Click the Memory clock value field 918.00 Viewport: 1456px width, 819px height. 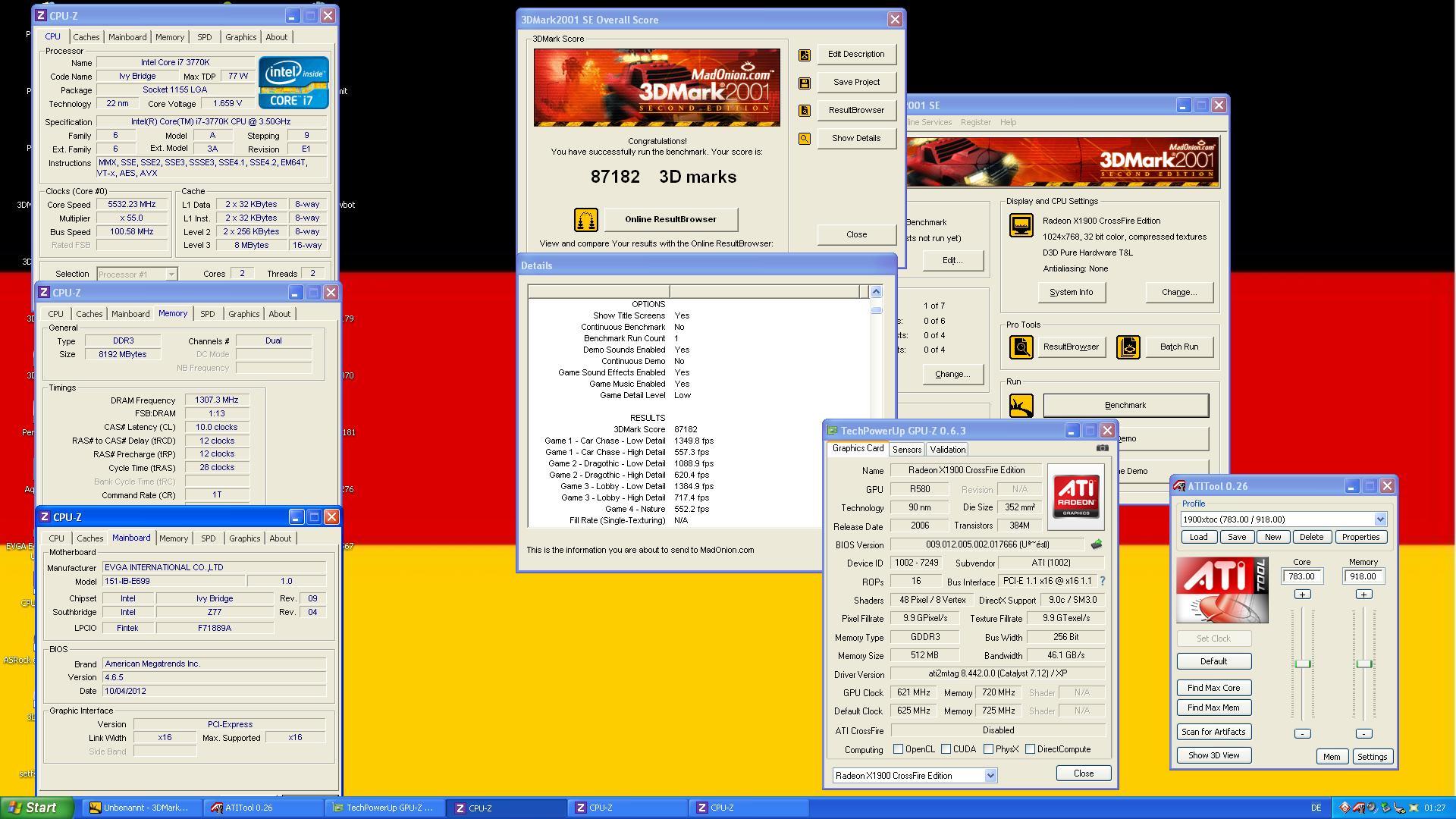click(x=1363, y=577)
